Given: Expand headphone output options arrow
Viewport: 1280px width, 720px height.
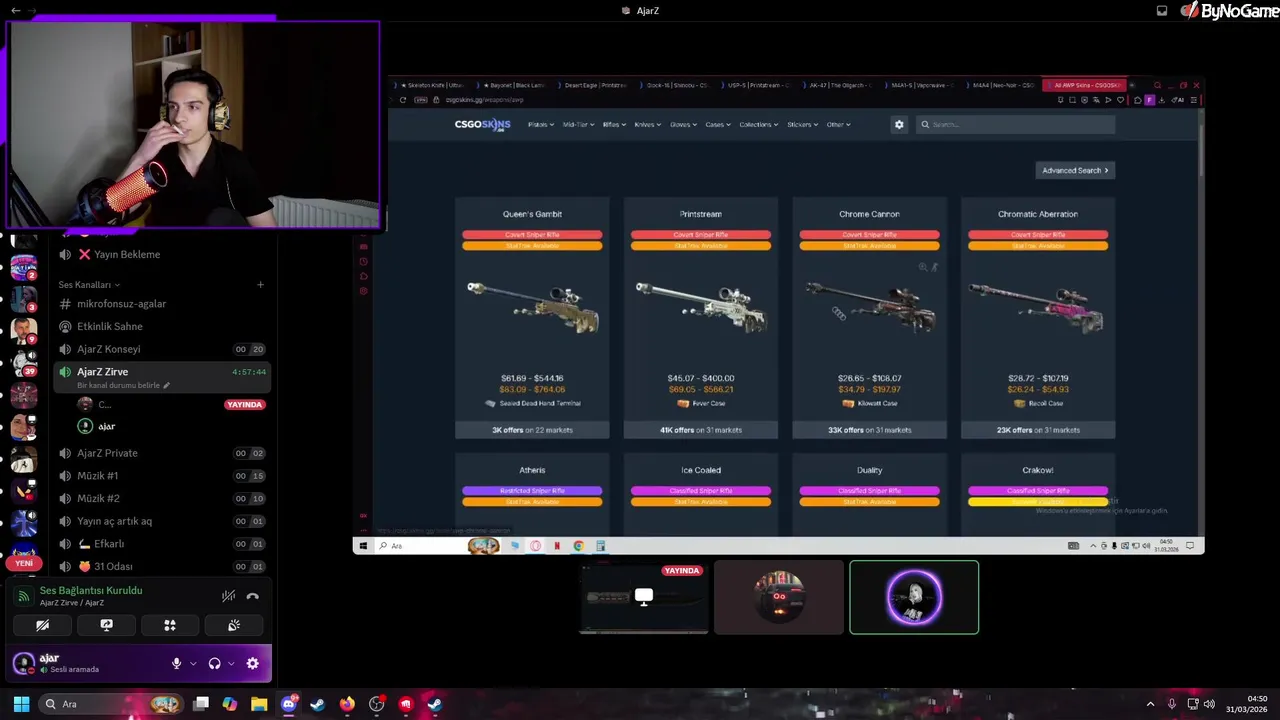Looking at the screenshot, I should point(231,663).
